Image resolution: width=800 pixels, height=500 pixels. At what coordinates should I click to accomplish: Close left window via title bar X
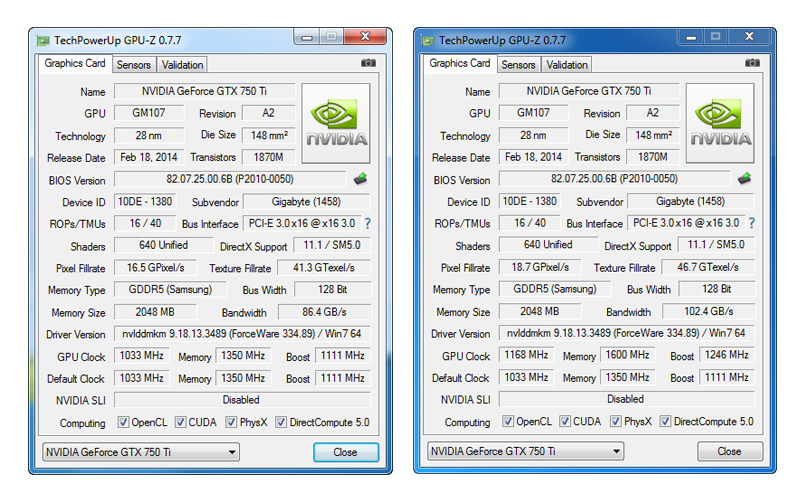pos(365,36)
